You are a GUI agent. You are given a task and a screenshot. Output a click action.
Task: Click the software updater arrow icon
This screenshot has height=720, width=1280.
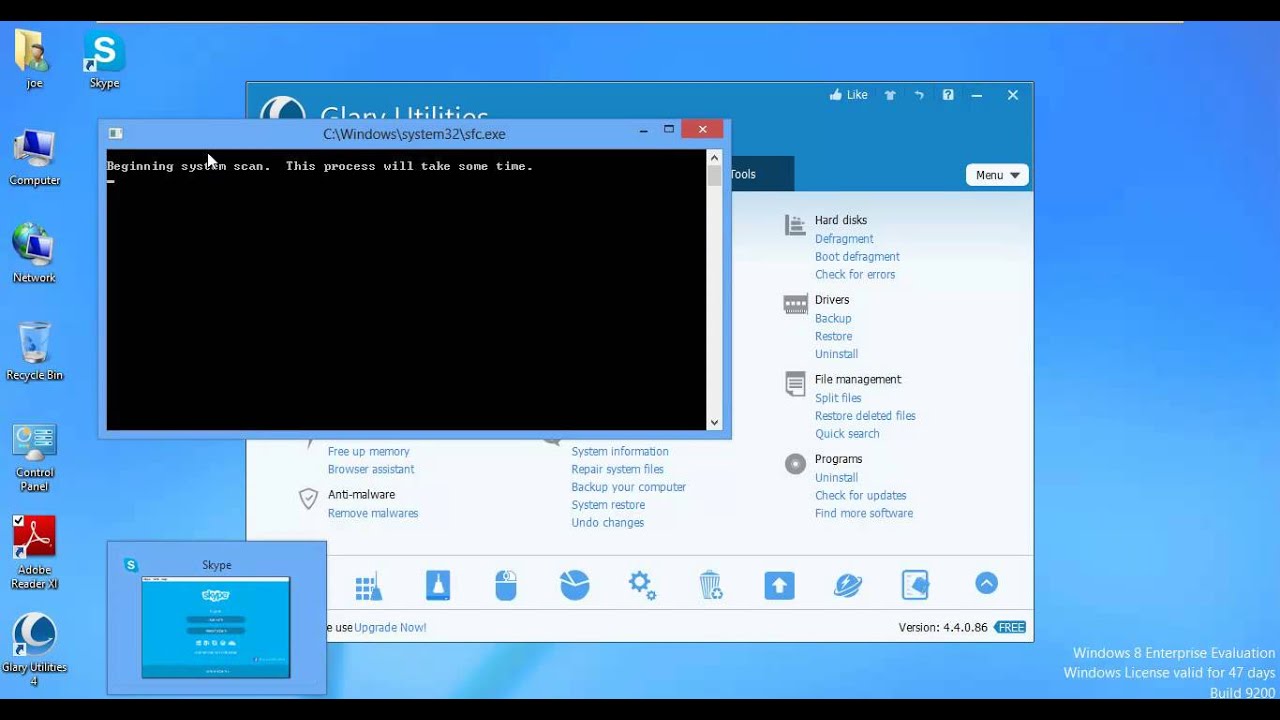tap(779, 585)
